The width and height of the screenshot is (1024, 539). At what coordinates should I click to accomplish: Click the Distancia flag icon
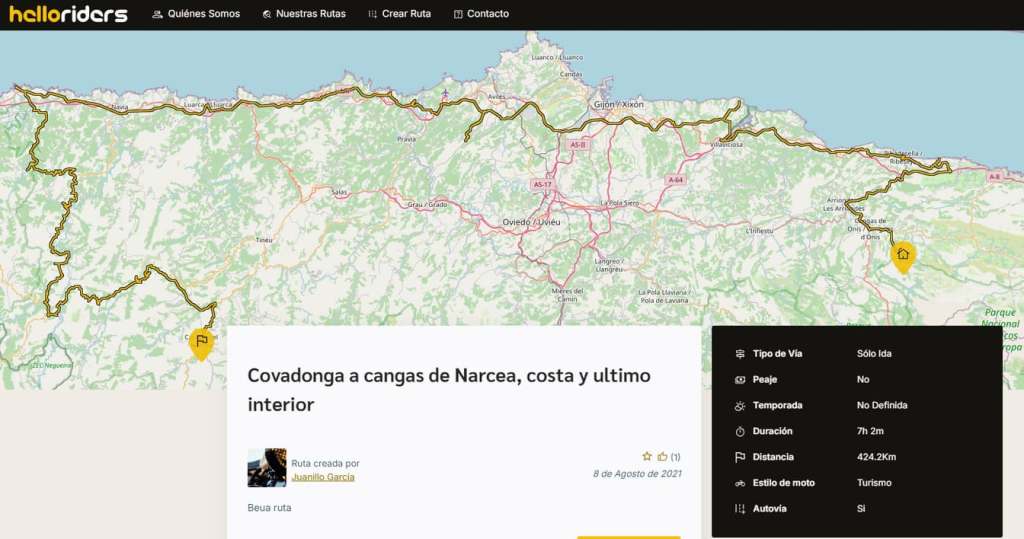740,457
